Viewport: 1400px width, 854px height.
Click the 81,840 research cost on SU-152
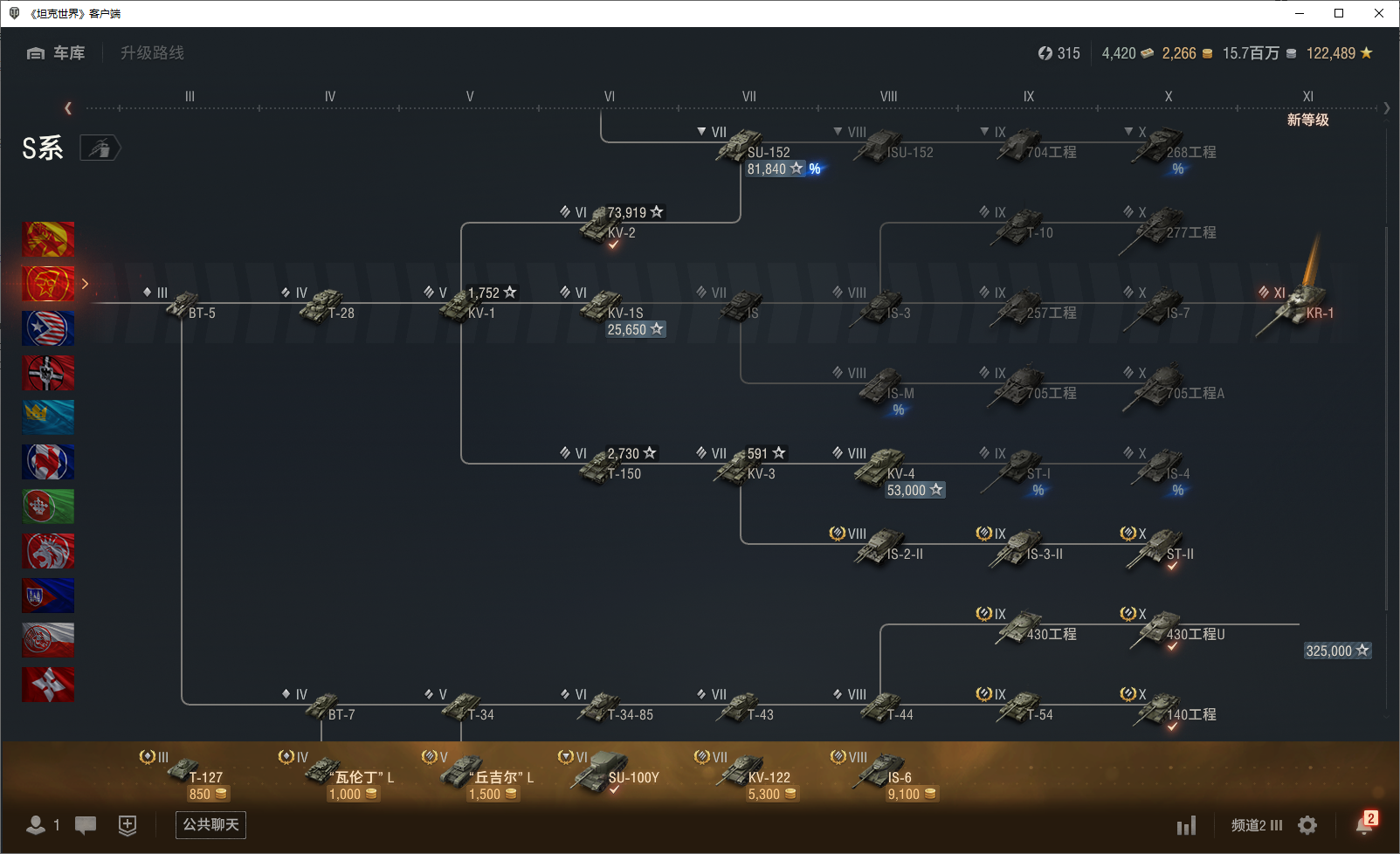775,169
